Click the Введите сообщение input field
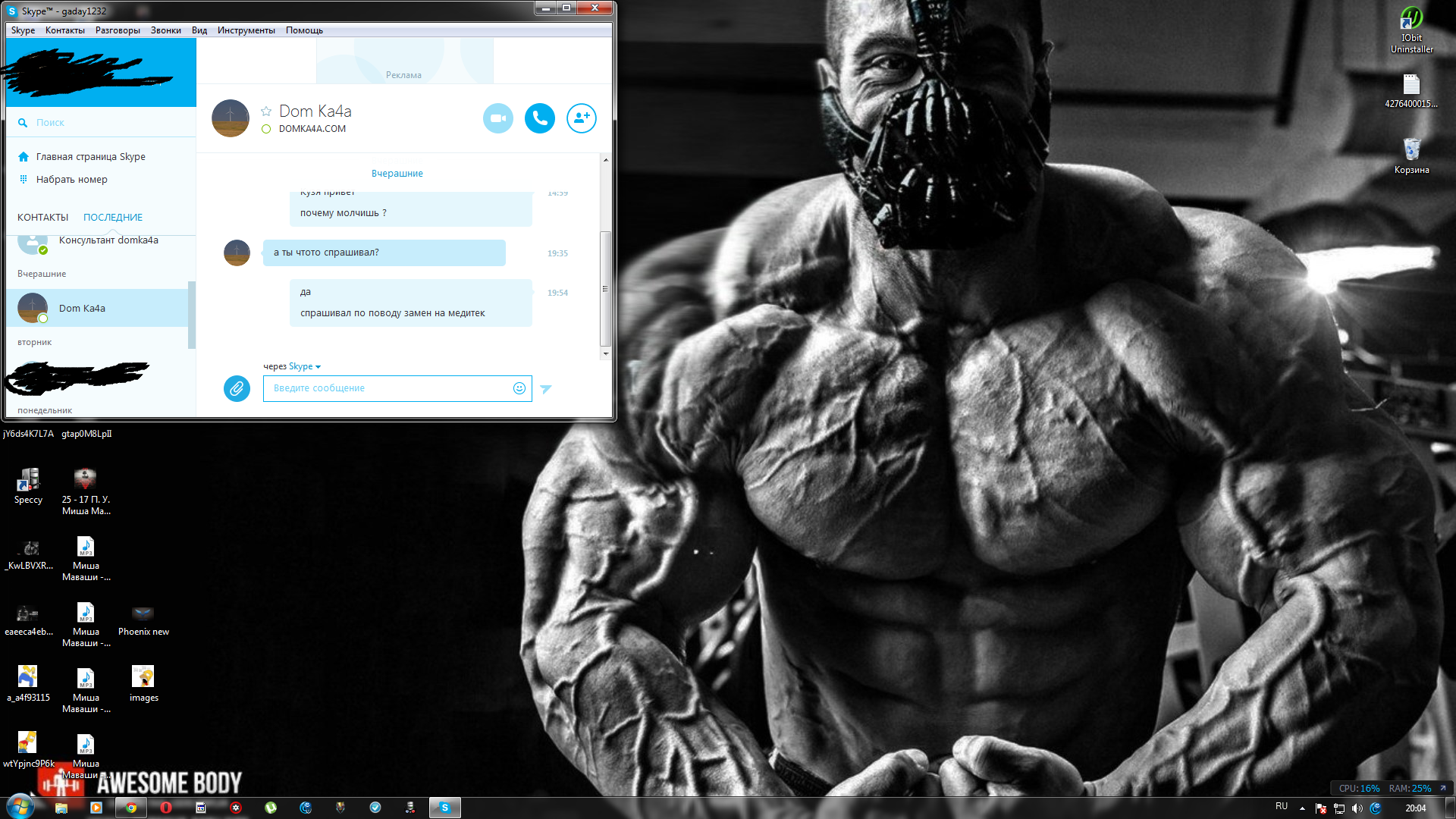Screen dimensions: 1456x819 [x=387, y=388]
